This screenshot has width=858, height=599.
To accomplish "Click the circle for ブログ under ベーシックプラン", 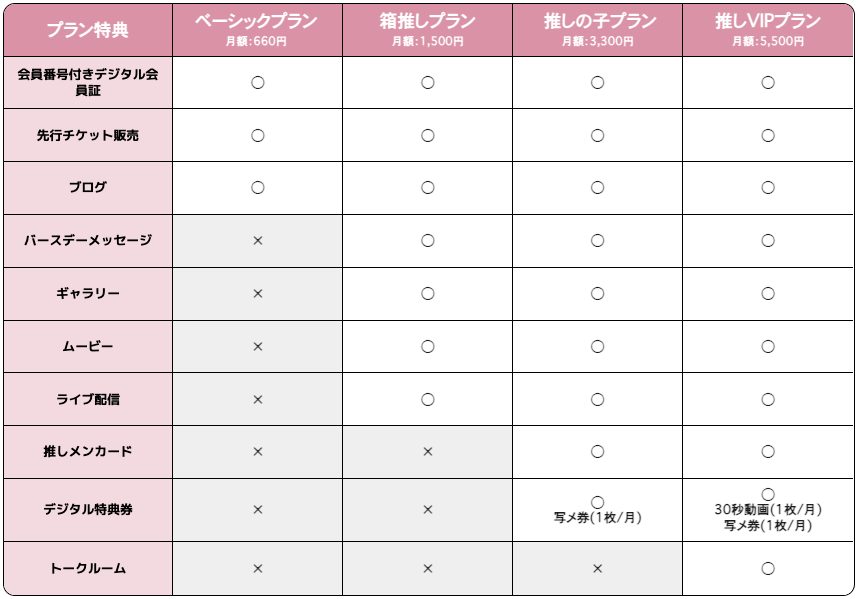I will (x=257, y=187).
